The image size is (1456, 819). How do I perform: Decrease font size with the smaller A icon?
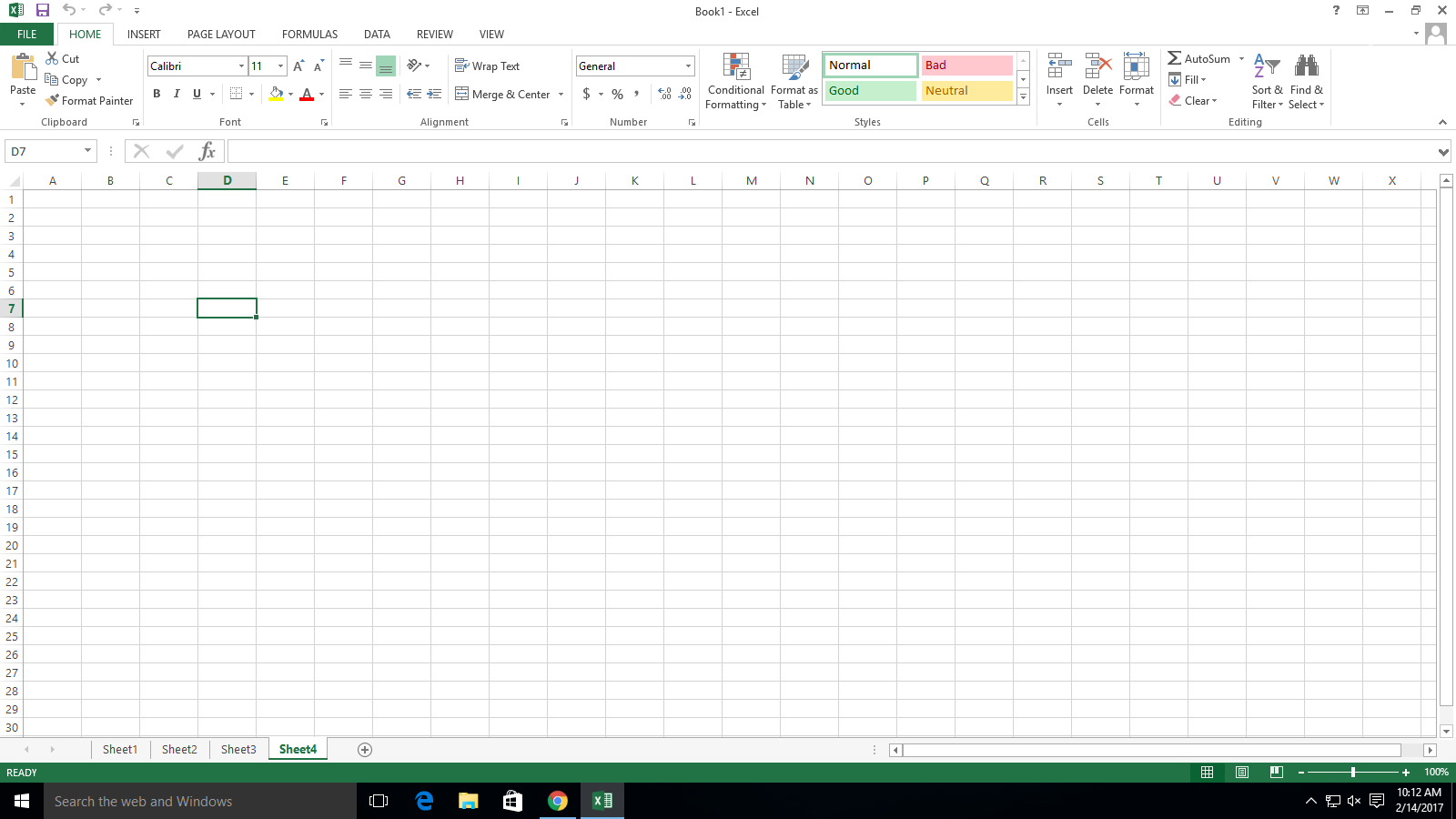coord(318,66)
